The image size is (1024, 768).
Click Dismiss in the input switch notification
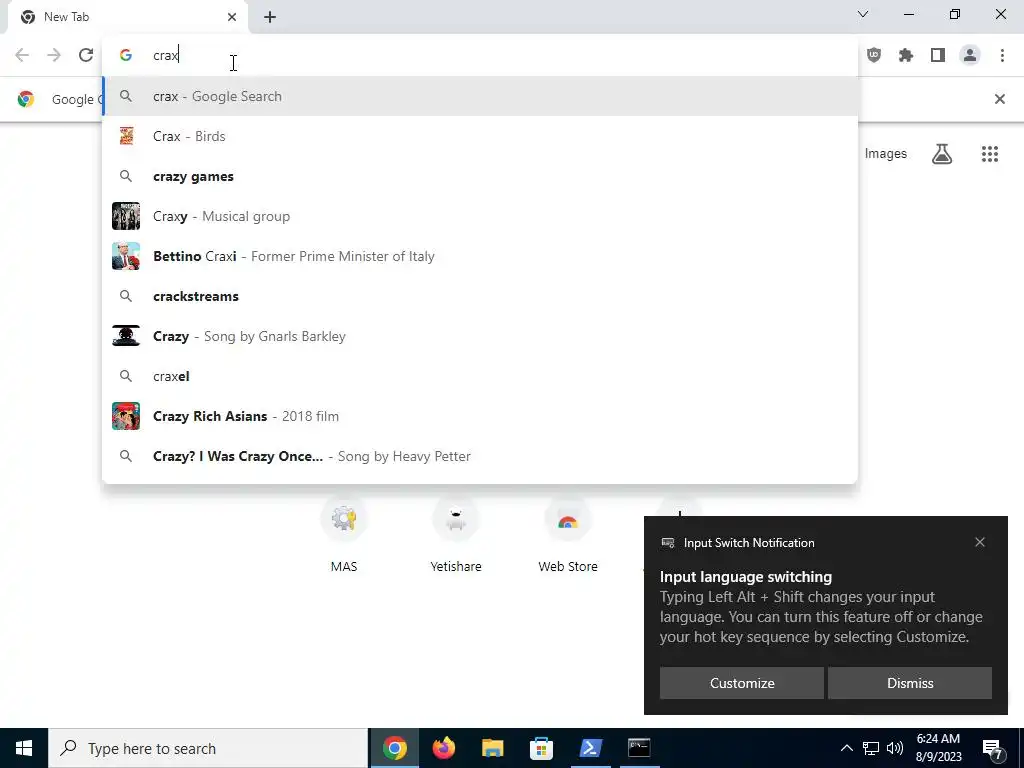(910, 682)
